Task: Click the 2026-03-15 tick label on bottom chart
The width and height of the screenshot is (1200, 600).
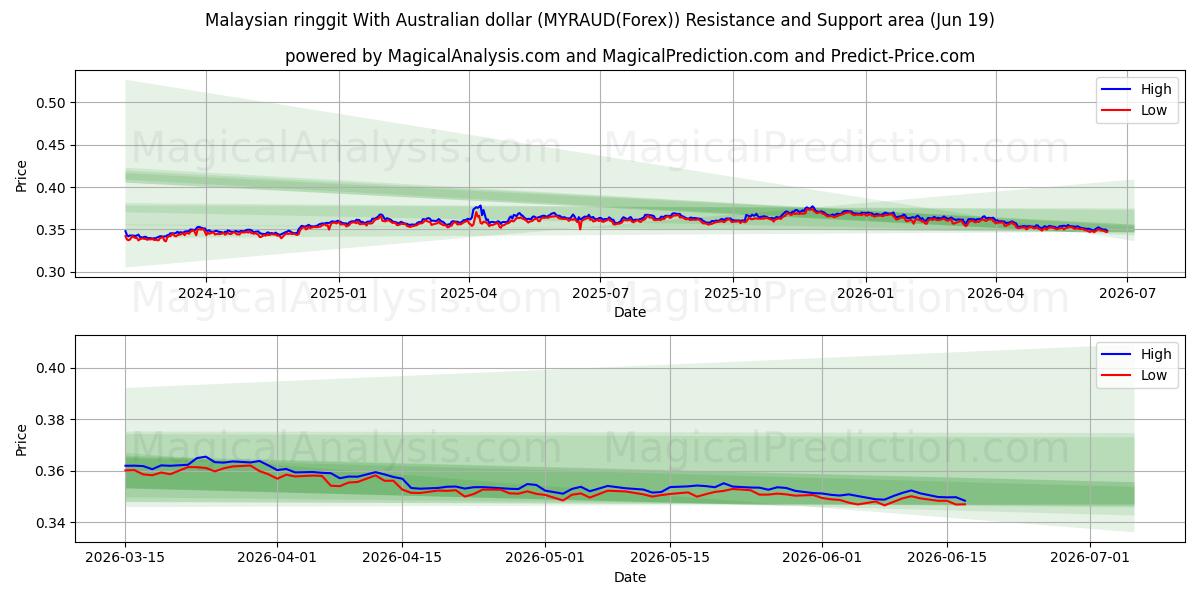Action: pos(125,558)
